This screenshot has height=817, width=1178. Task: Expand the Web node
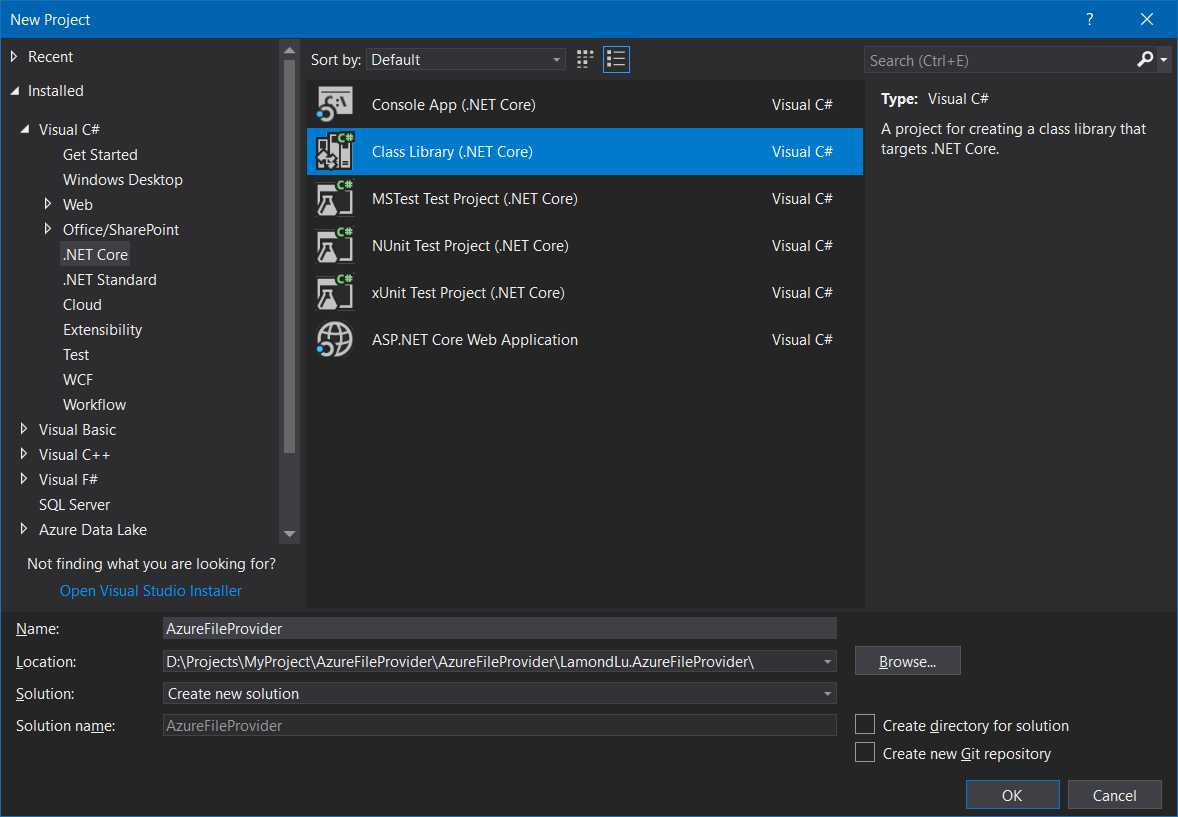tap(48, 204)
